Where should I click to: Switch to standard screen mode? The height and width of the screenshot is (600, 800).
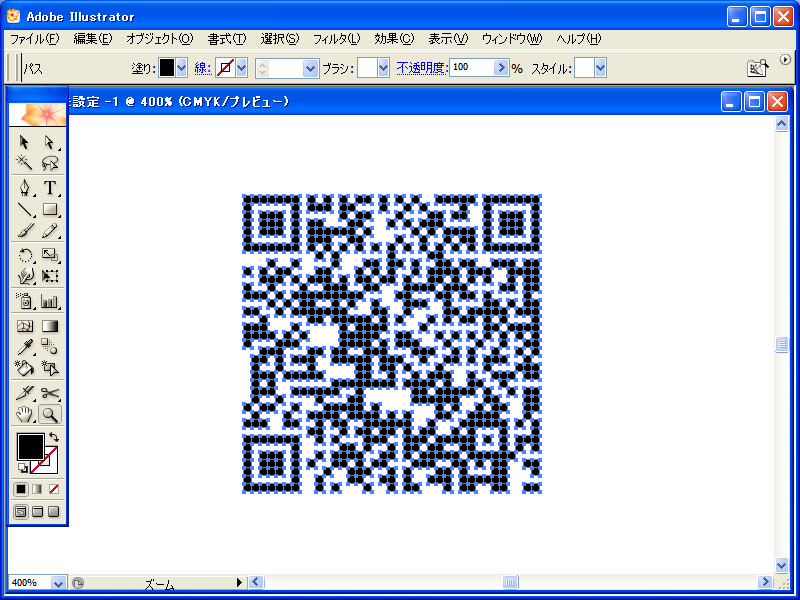pos(20,511)
